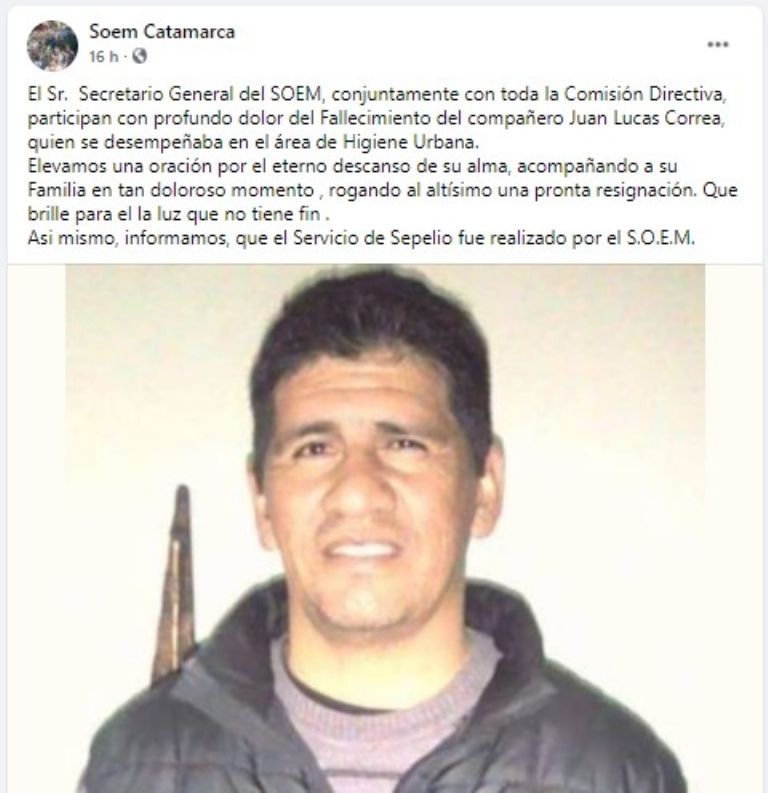The height and width of the screenshot is (793, 768).
Task: Click the words "Comisión Directiva"
Action: 645,94
